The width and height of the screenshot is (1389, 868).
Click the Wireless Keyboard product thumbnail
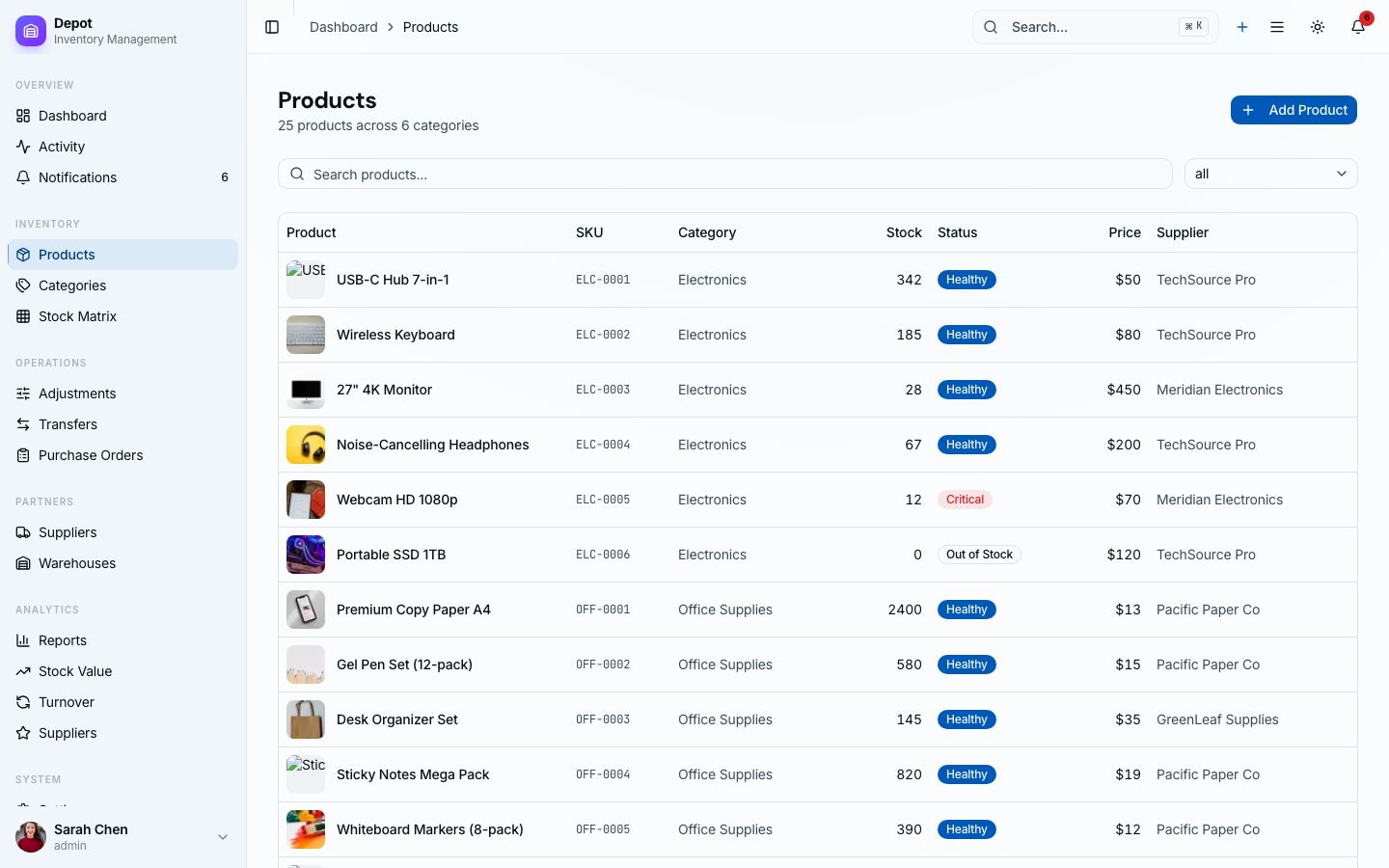(305, 334)
